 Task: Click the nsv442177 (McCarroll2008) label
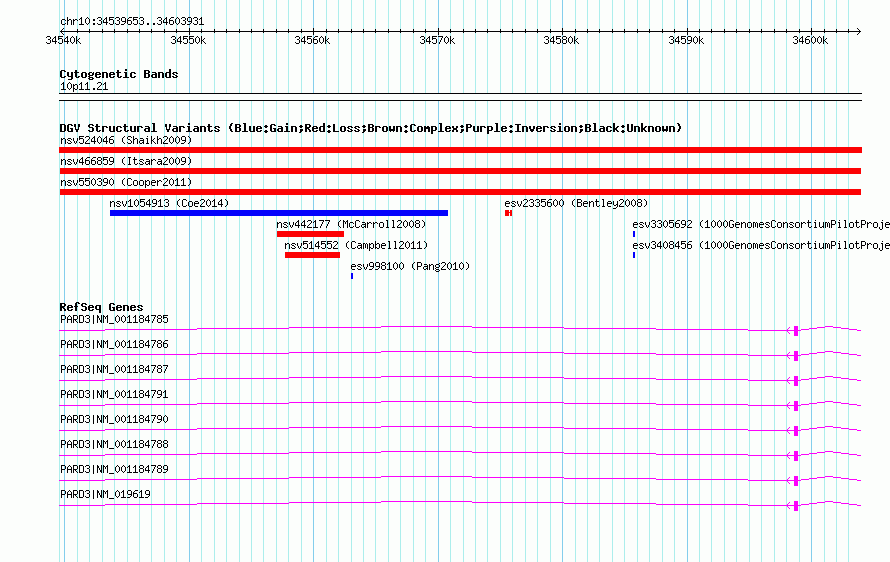click(x=351, y=224)
